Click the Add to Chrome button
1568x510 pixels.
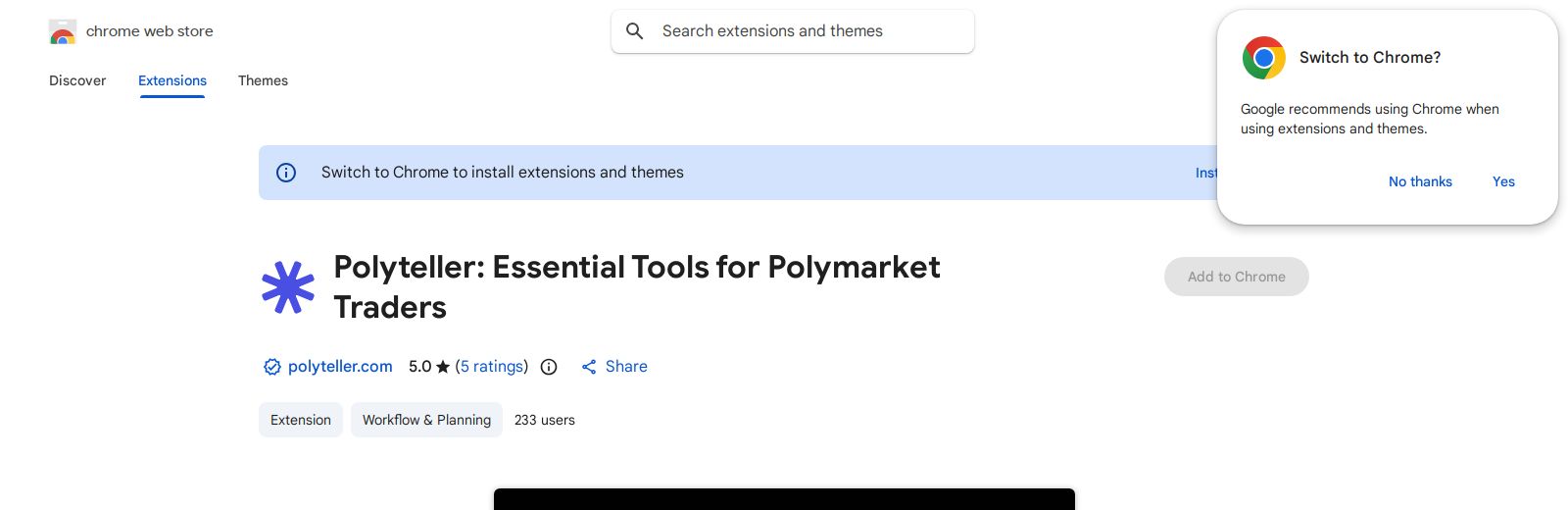[x=1236, y=277]
